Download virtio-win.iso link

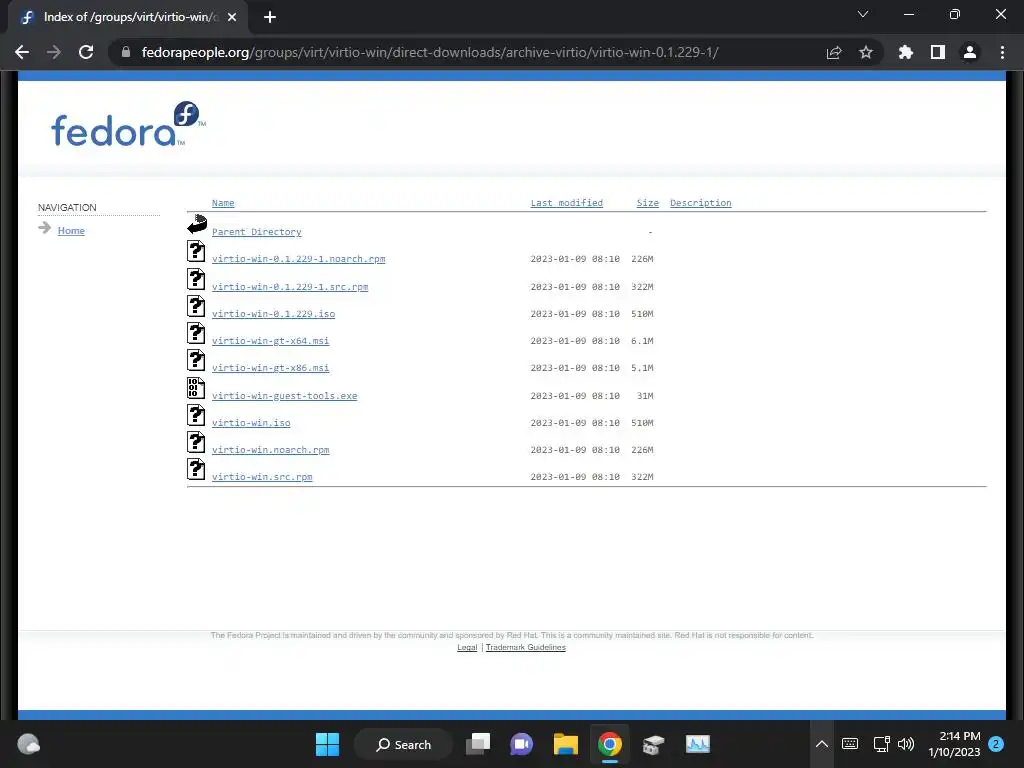tap(251, 423)
